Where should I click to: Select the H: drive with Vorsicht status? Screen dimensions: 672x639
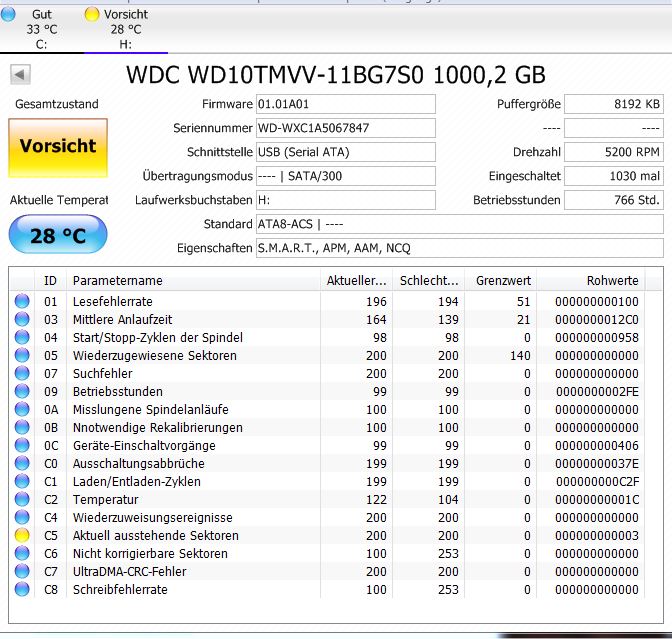(x=126, y=29)
